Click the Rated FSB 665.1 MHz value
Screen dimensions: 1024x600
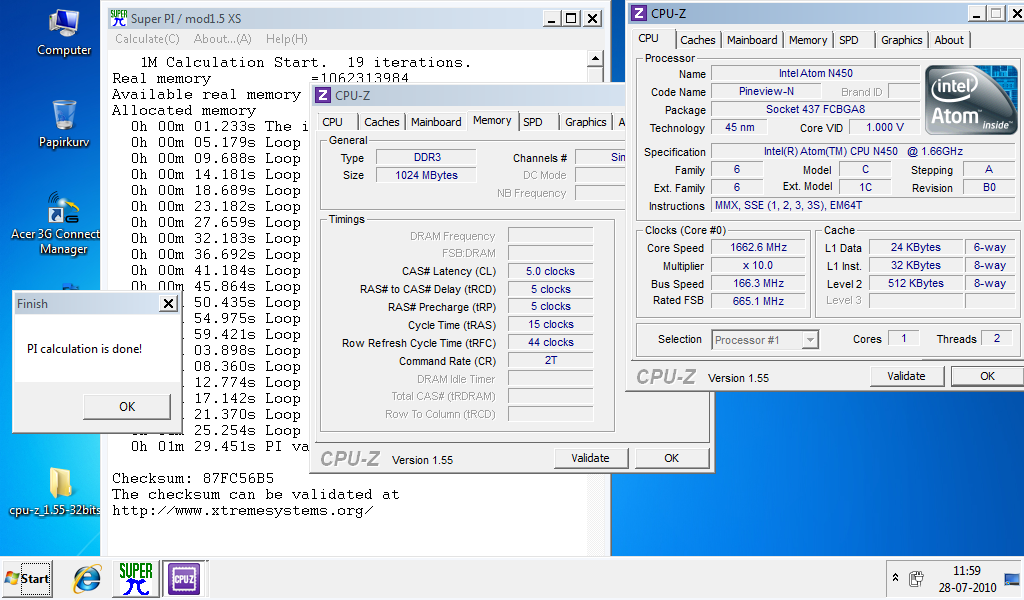point(758,301)
